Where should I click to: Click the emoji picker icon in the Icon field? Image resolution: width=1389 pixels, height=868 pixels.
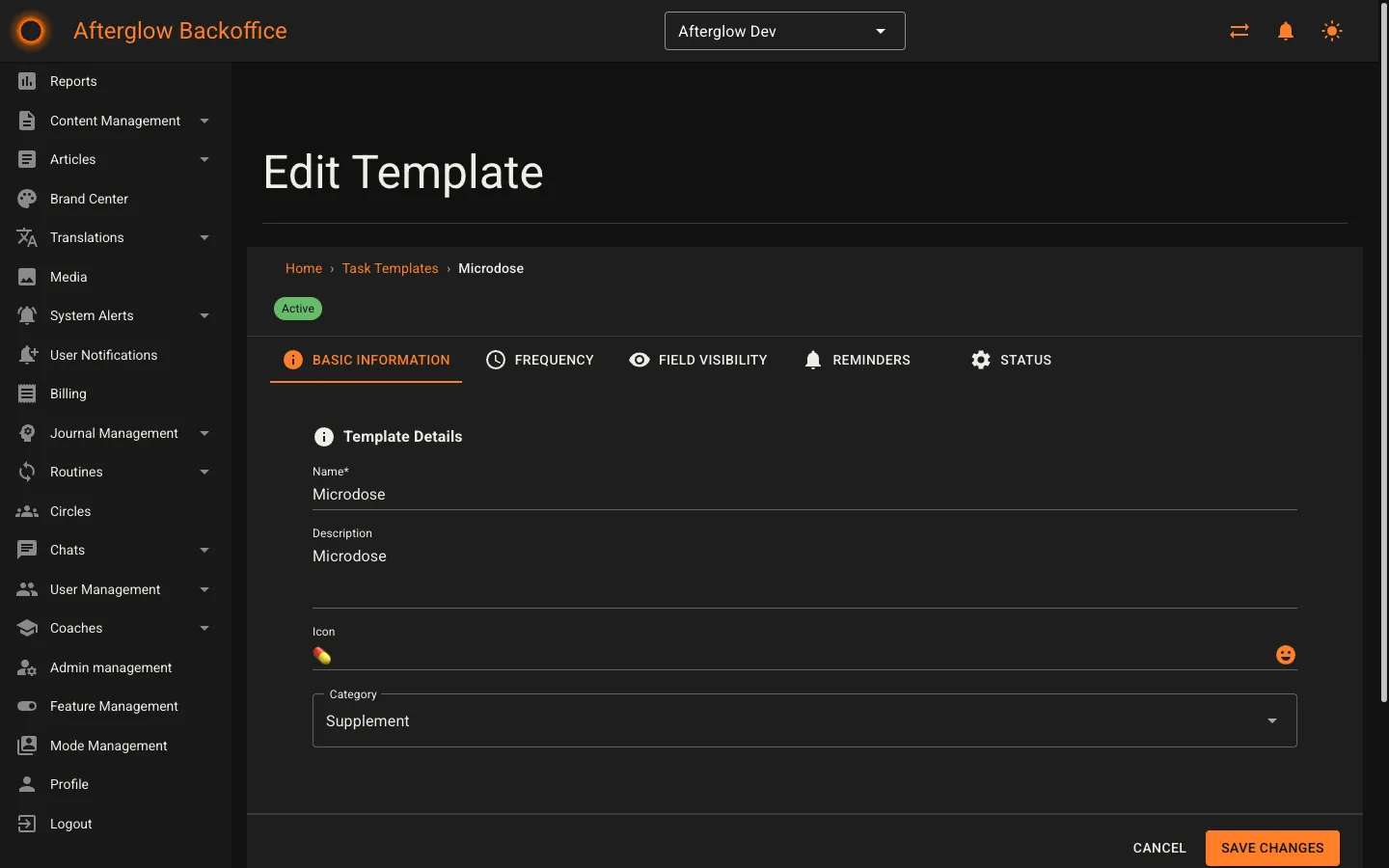click(x=1285, y=655)
